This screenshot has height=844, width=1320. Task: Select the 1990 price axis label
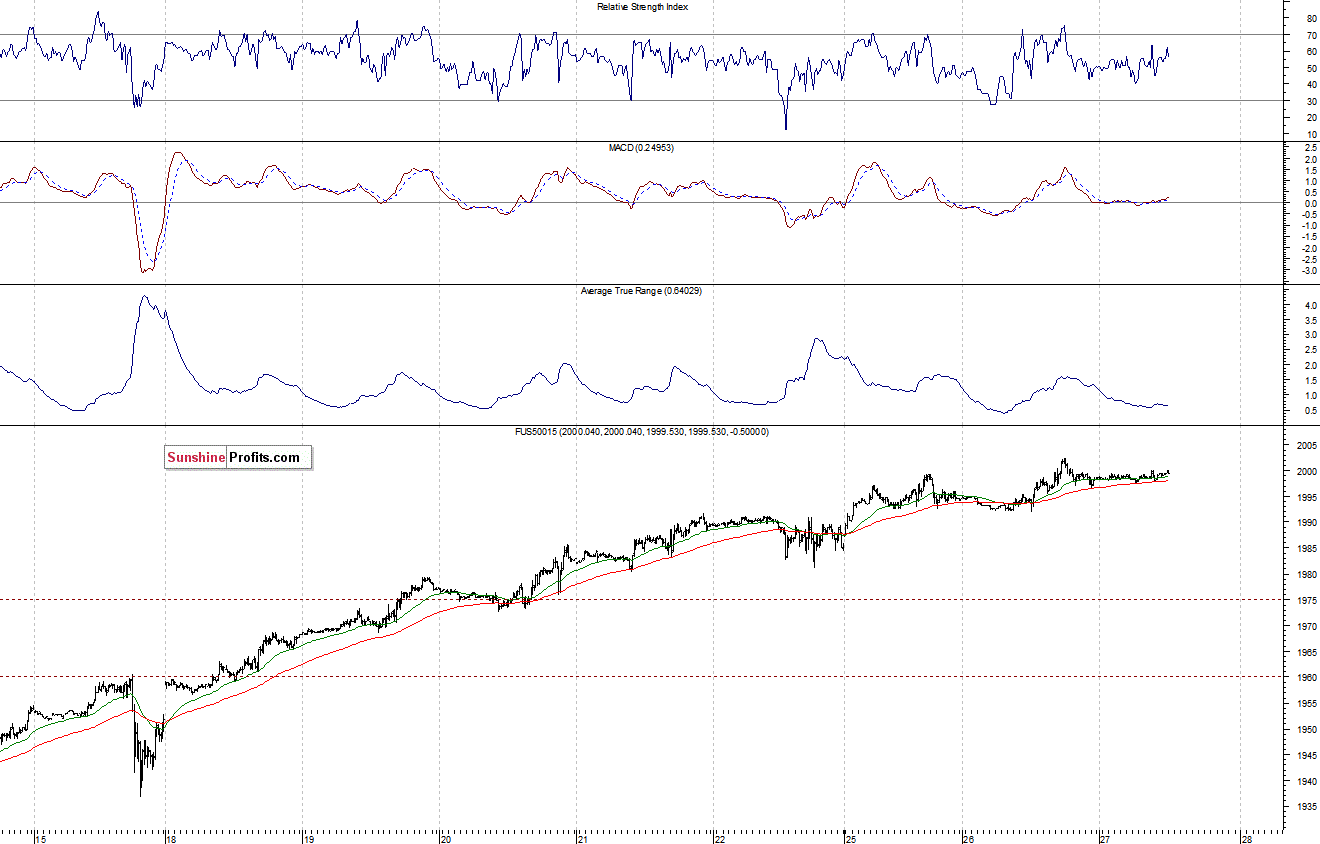coord(1308,523)
